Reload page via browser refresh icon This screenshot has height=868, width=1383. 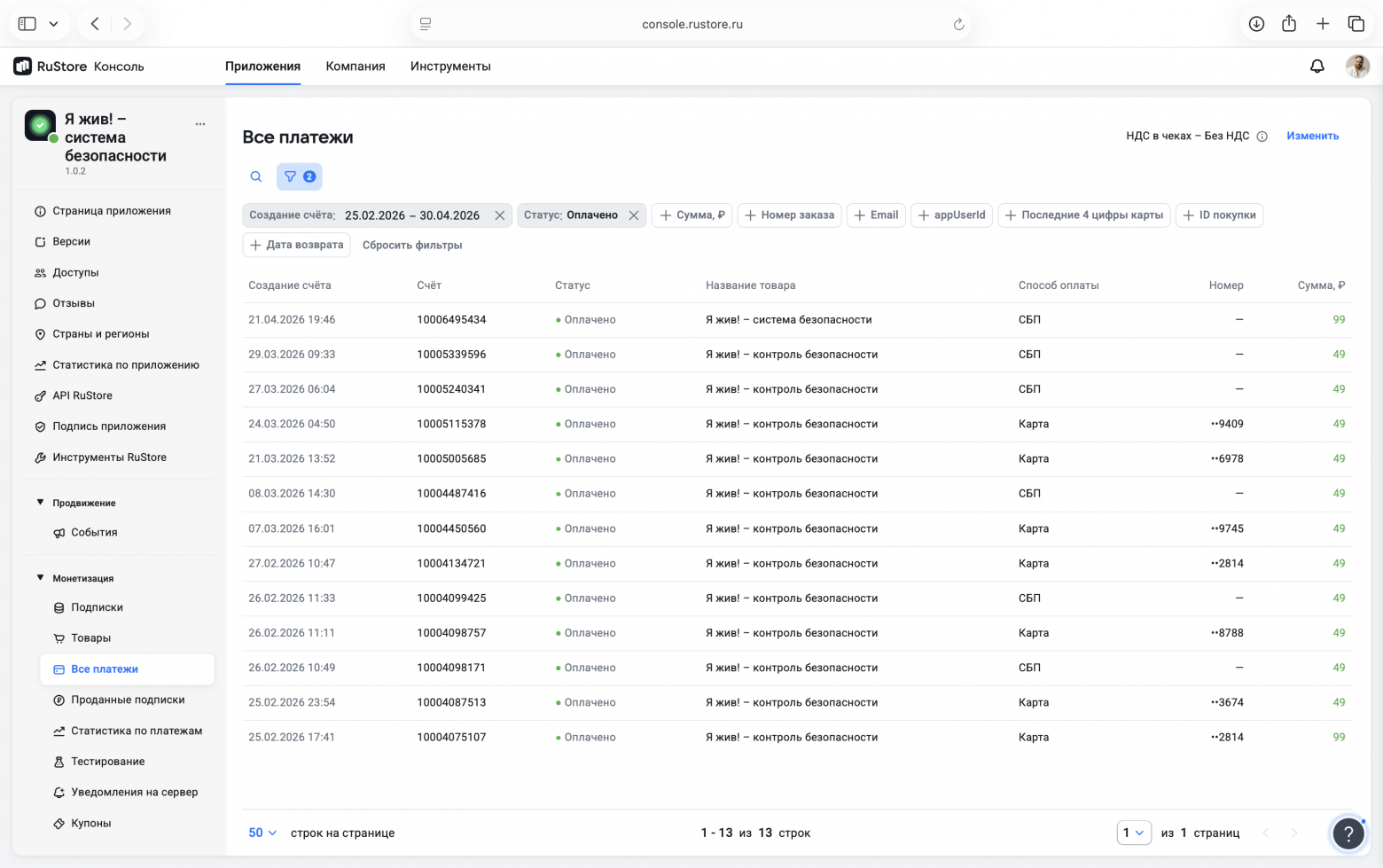pos(958,25)
